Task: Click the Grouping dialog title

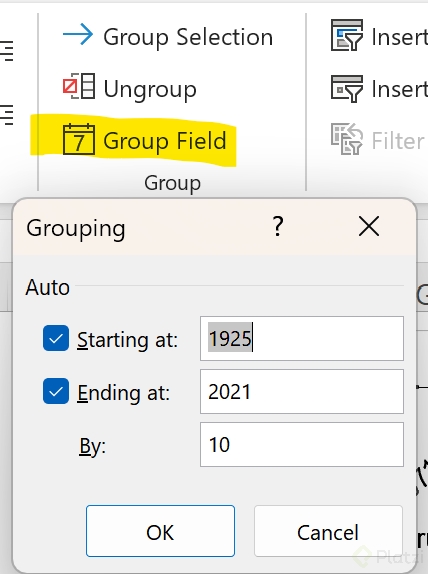Action: [x=76, y=228]
